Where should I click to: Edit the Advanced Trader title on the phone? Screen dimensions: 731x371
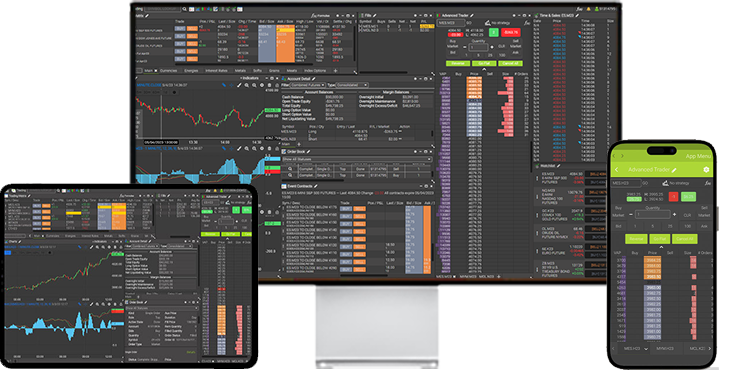pyautogui.click(x=674, y=170)
